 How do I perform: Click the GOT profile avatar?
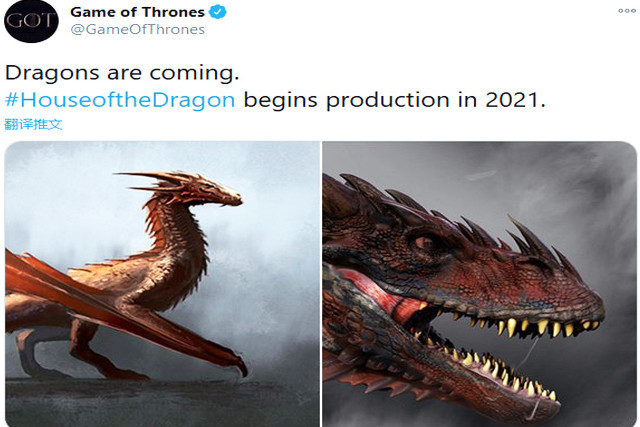tap(31, 20)
